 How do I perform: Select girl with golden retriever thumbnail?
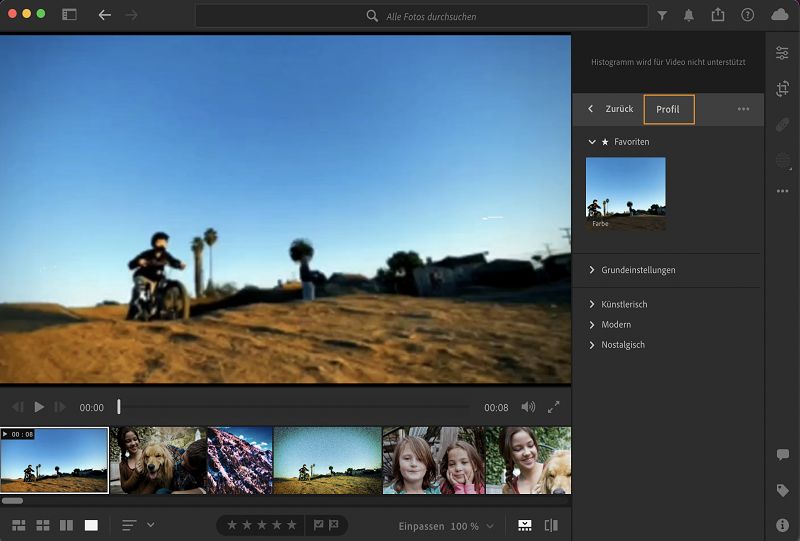point(158,460)
